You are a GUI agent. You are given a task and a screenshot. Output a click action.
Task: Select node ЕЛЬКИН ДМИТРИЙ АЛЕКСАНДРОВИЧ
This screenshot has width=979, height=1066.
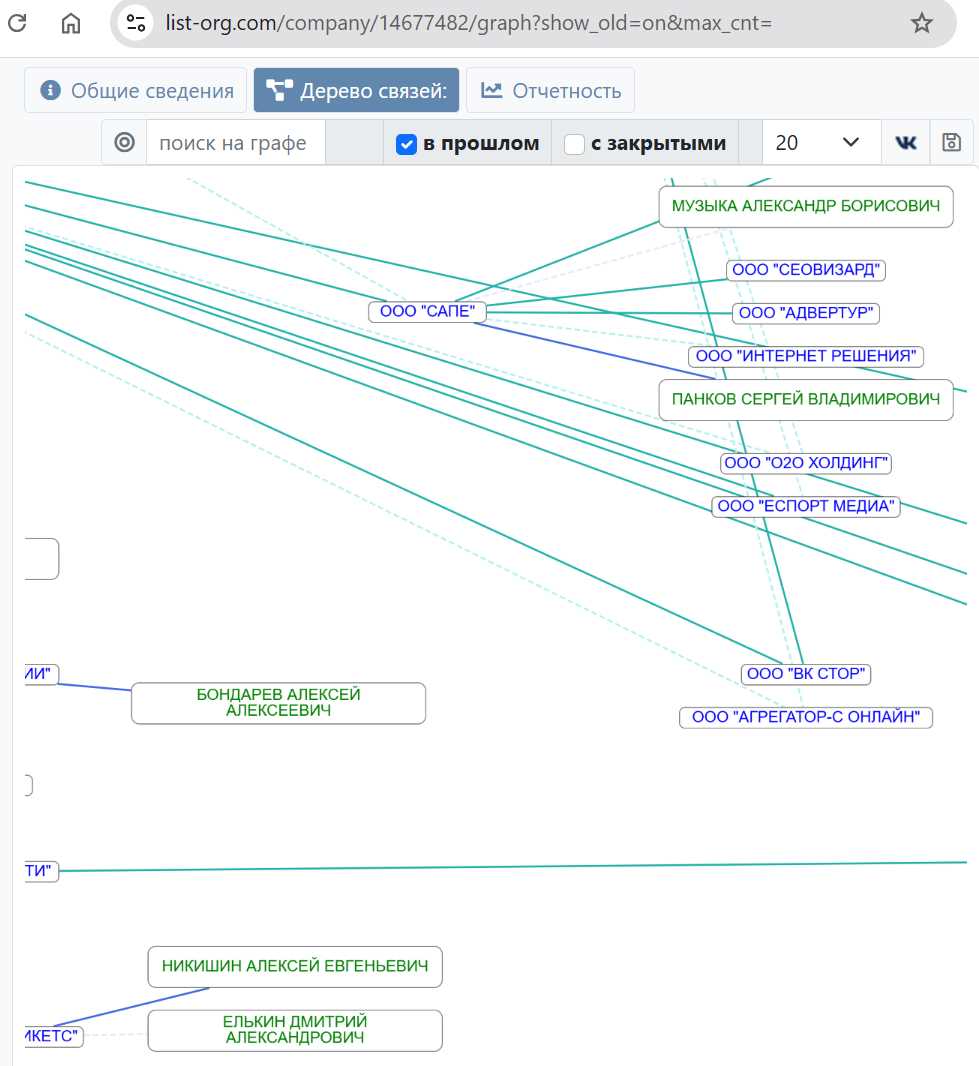click(x=295, y=1030)
